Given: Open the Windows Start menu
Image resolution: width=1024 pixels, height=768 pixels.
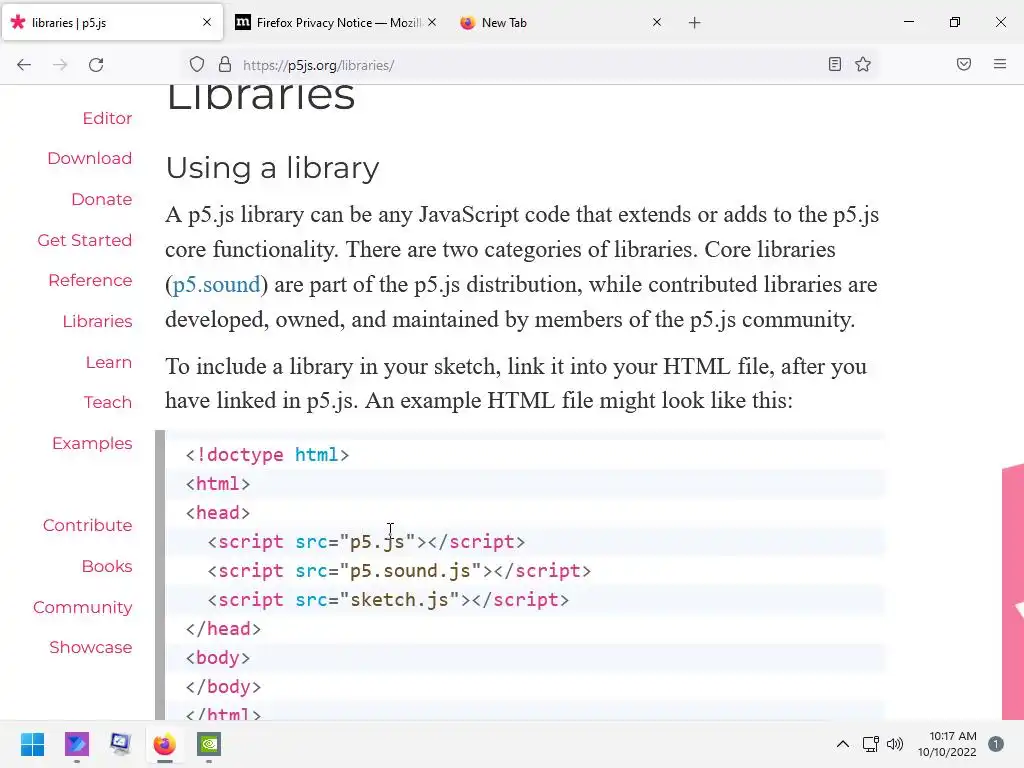Looking at the screenshot, I should pyautogui.click(x=32, y=744).
